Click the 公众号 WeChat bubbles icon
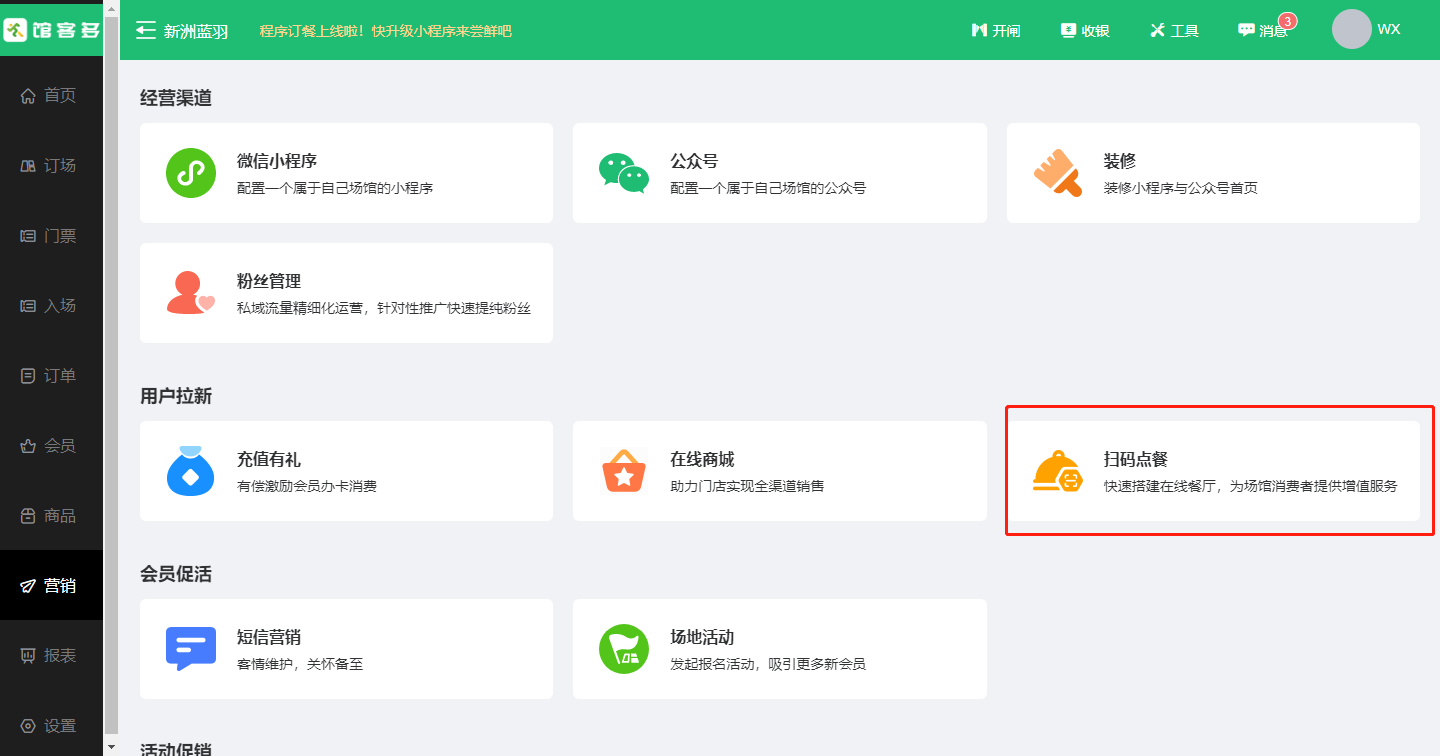This screenshot has width=1440, height=756. click(x=624, y=173)
